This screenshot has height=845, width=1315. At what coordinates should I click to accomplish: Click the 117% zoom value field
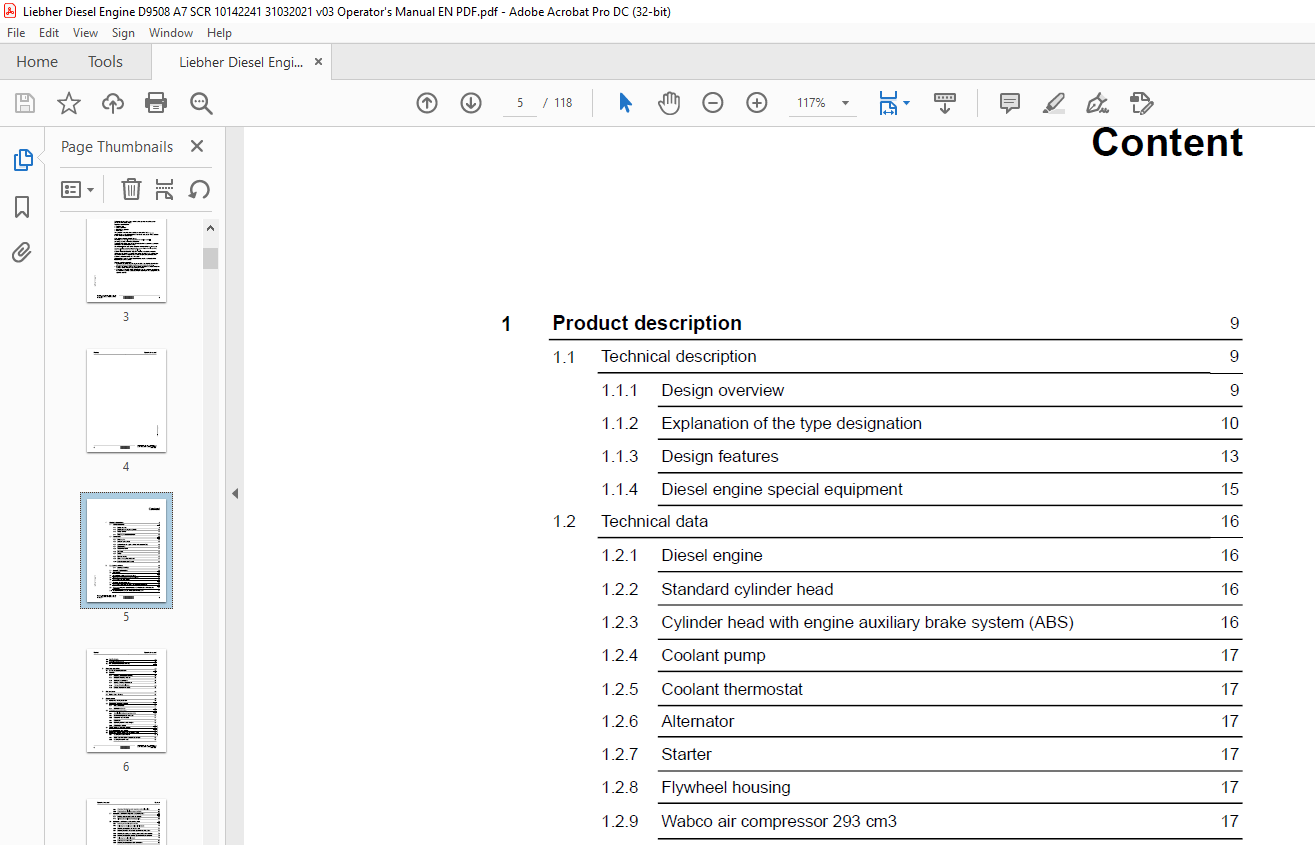click(811, 103)
